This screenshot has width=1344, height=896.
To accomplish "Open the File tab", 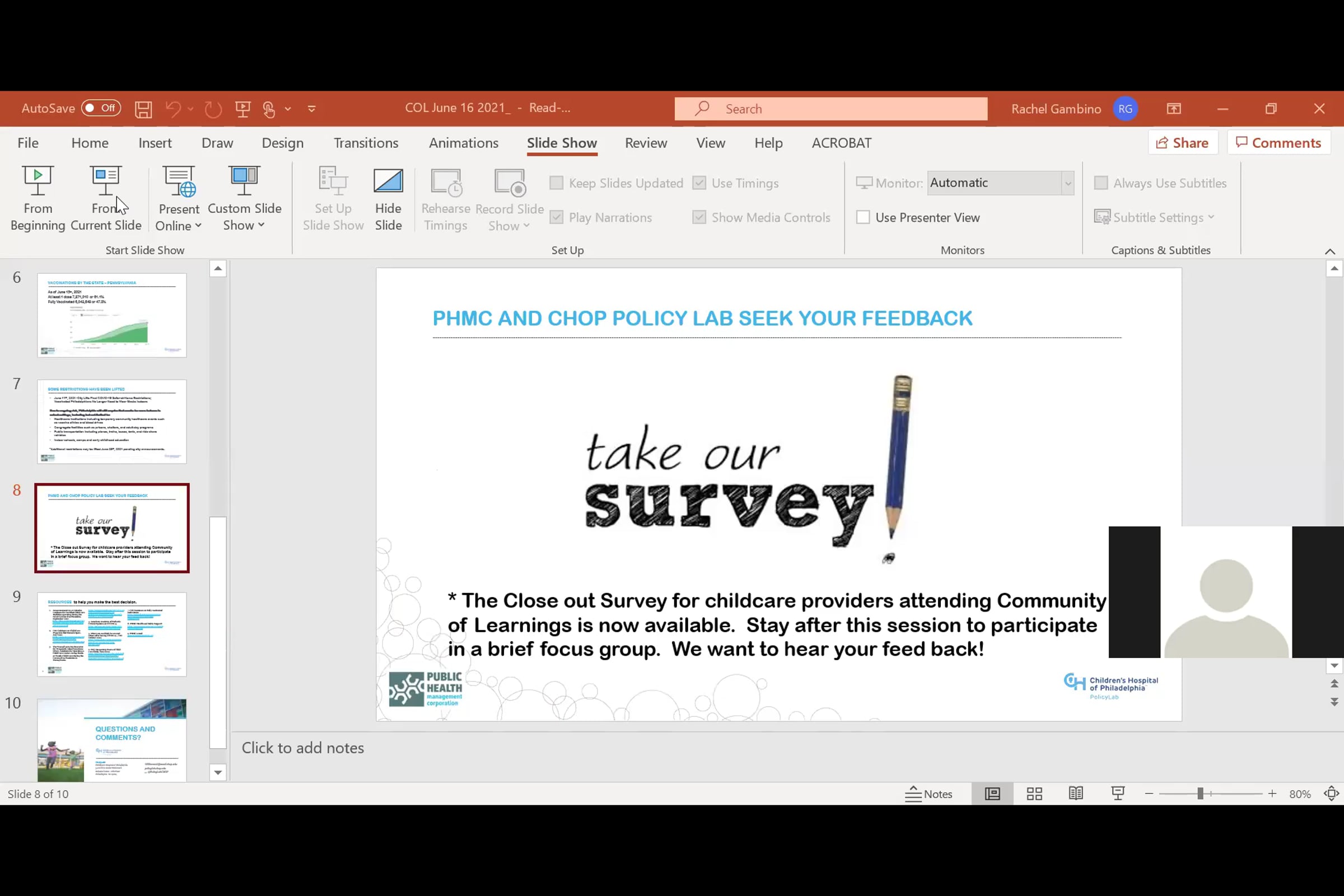I will coord(28,143).
